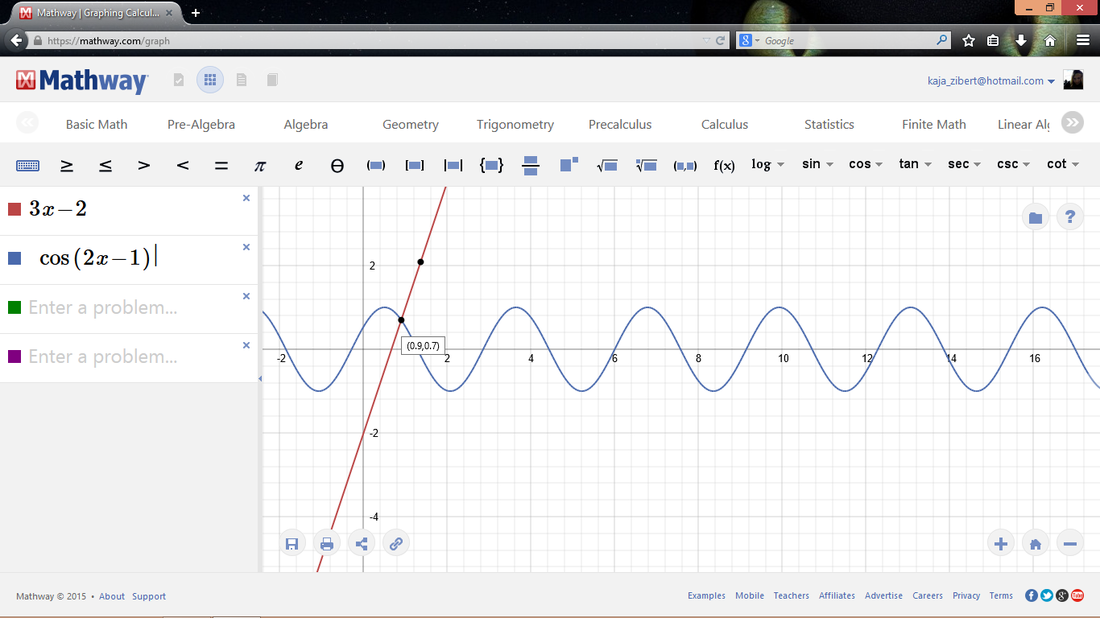Insert the fraction template

point(531,165)
